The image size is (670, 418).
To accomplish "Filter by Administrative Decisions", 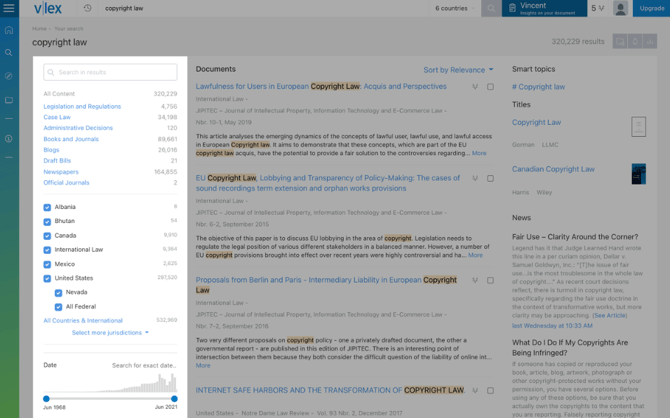I will [78, 128].
